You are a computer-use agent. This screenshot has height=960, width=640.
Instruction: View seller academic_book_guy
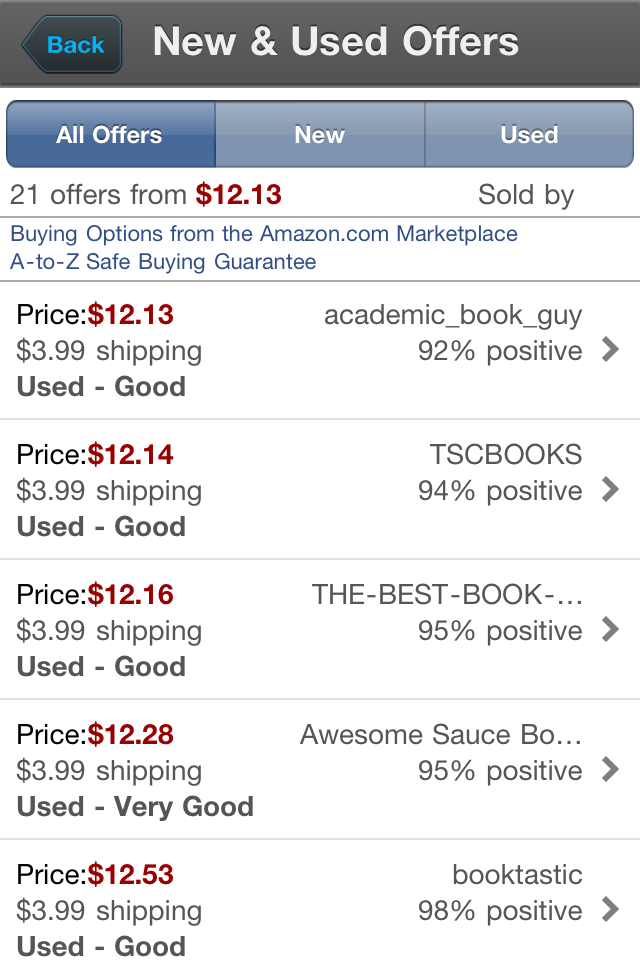point(453,315)
